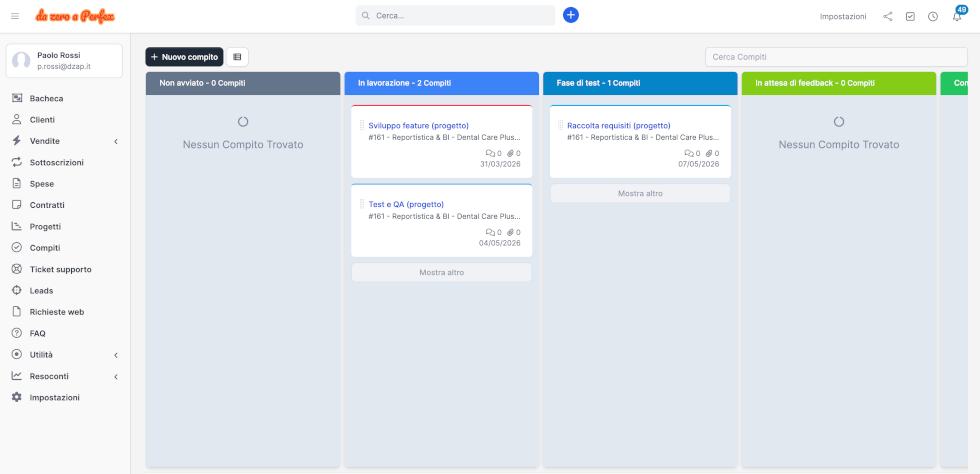Click attachment icon on Raccolta requisiti card
This screenshot has width=980, height=474.
709,153
